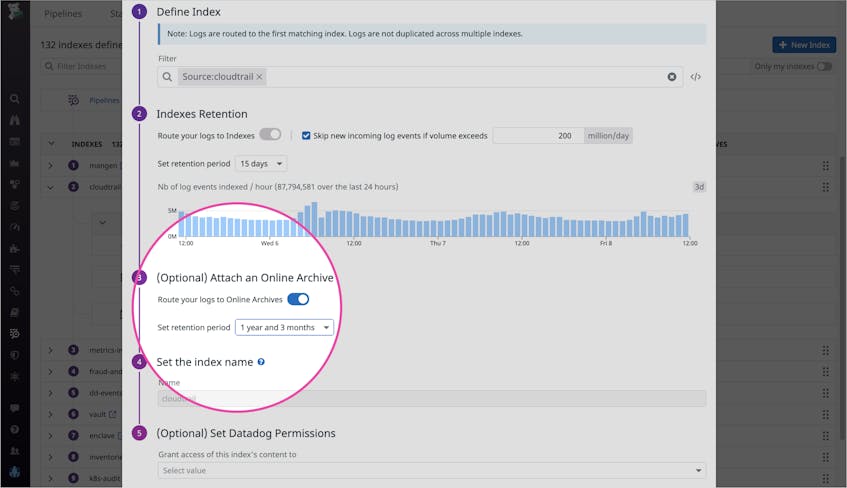Open the highlighted Logs icon in sidebar
This screenshot has height=488, width=847.
pyautogui.click(x=15, y=333)
